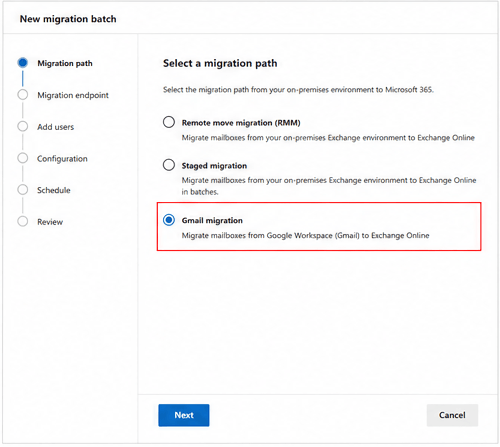
Task: Click the Staged migration label
Action: point(214,166)
